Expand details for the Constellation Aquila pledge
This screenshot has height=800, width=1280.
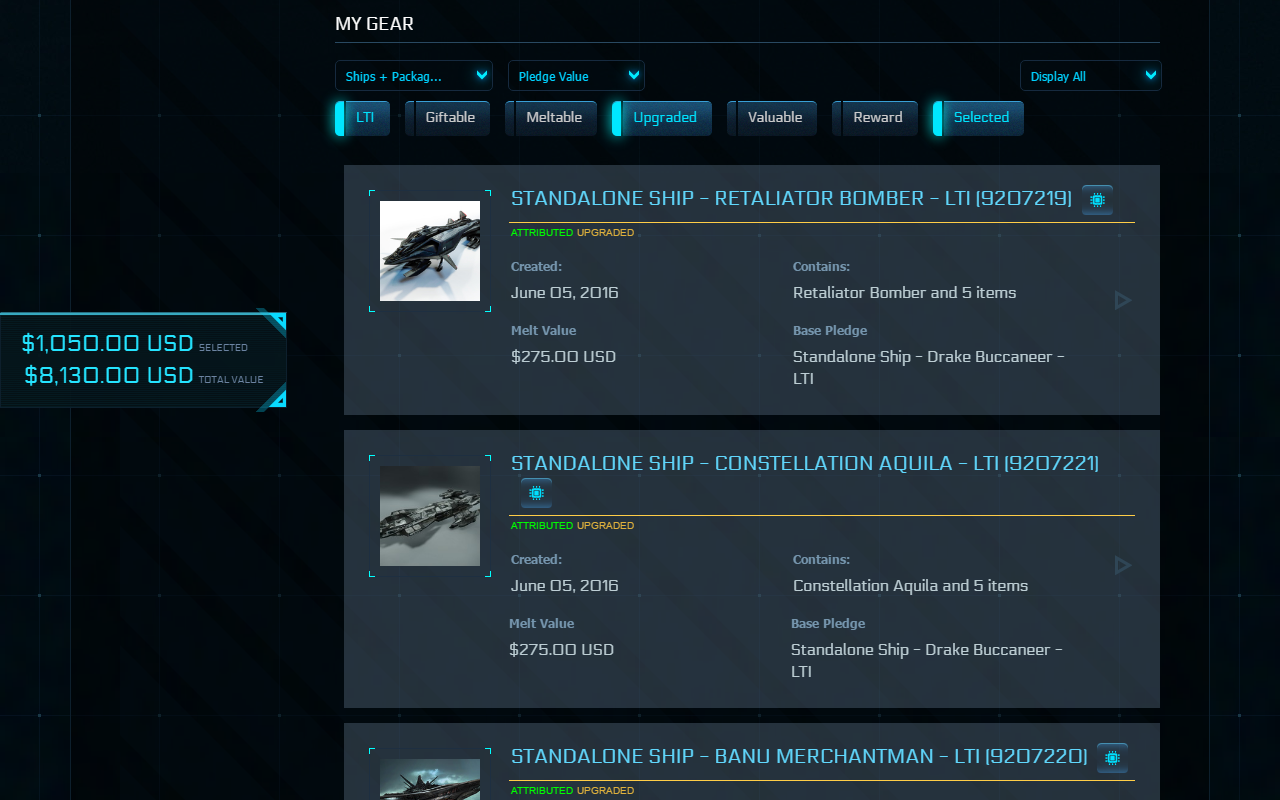point(1122,565)
